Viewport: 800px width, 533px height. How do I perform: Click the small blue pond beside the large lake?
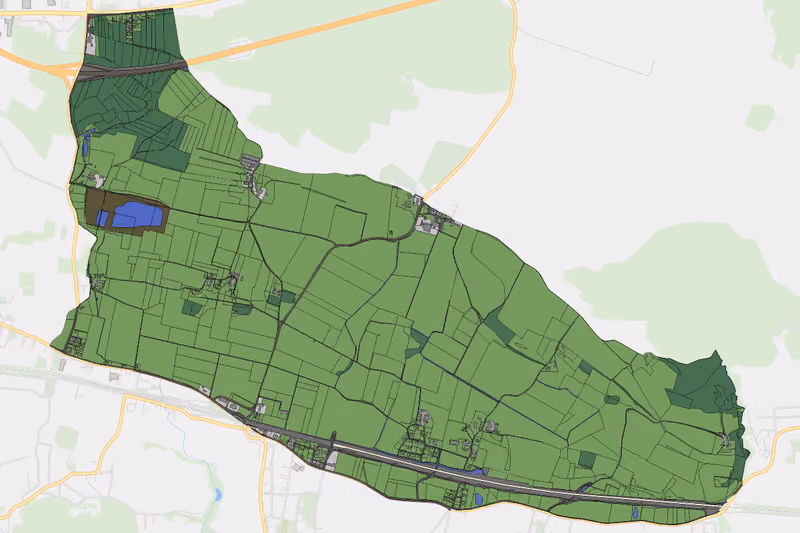(102, 218)
